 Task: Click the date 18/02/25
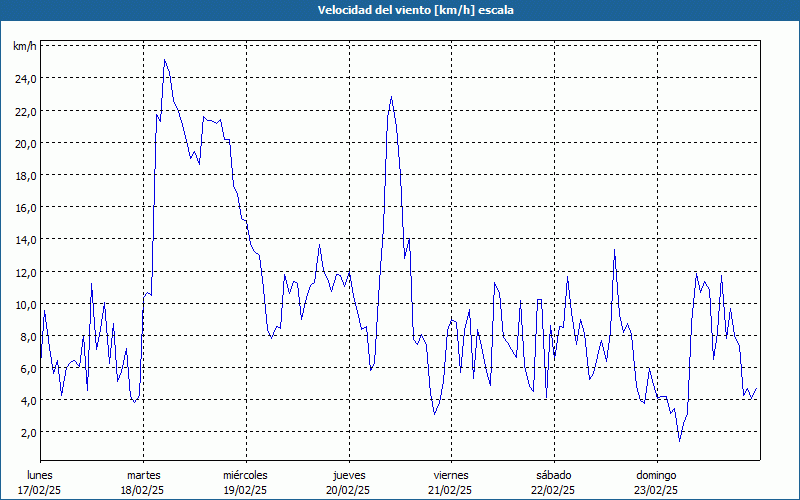(142, 490)
